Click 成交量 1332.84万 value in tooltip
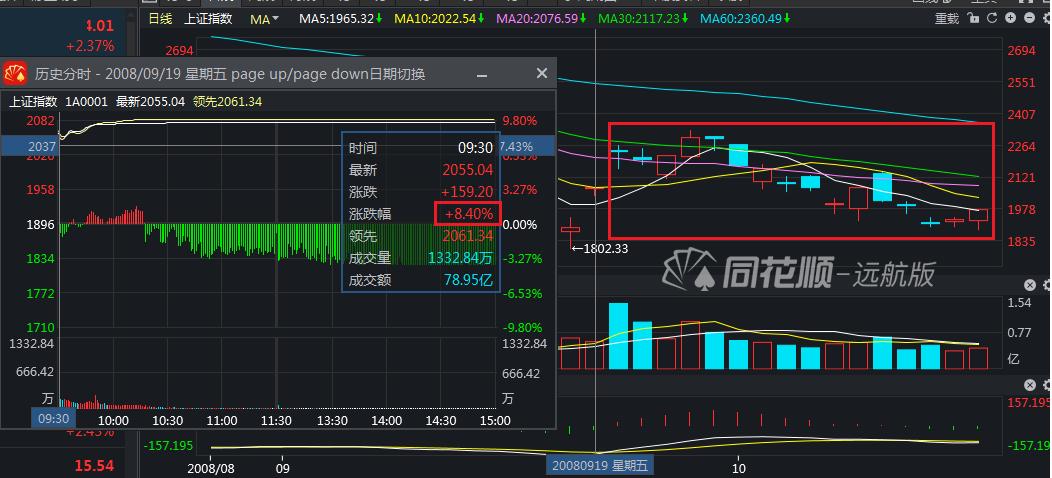Image resolution: width=1052 pixels, height=478 pixels. click(x=461, y=258)
